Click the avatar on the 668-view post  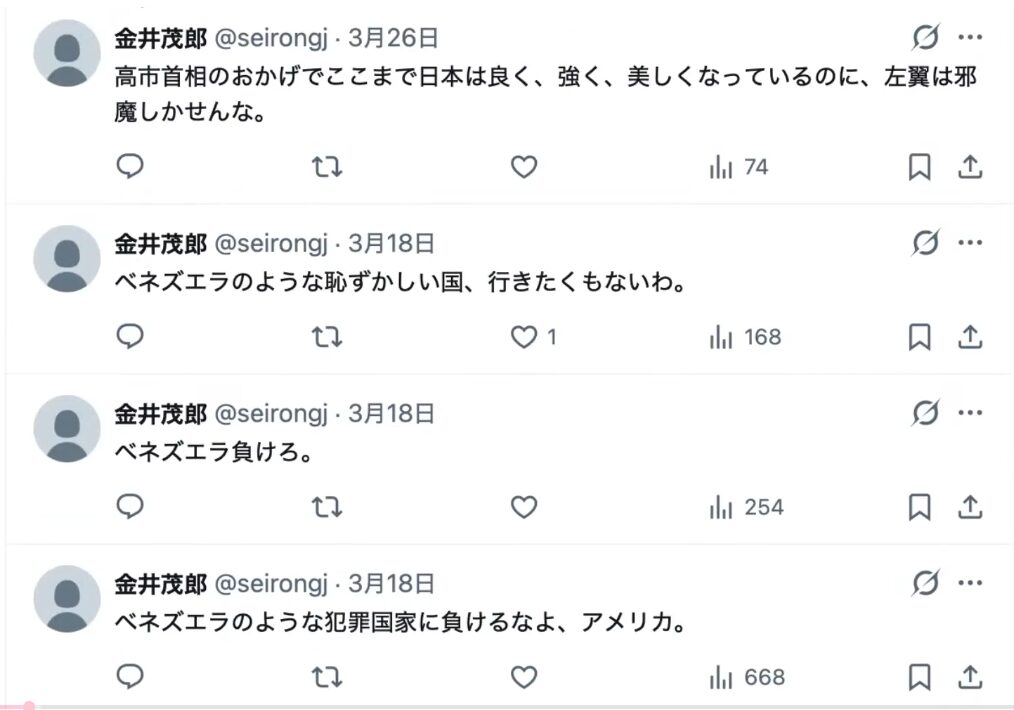tap(67, 598)
